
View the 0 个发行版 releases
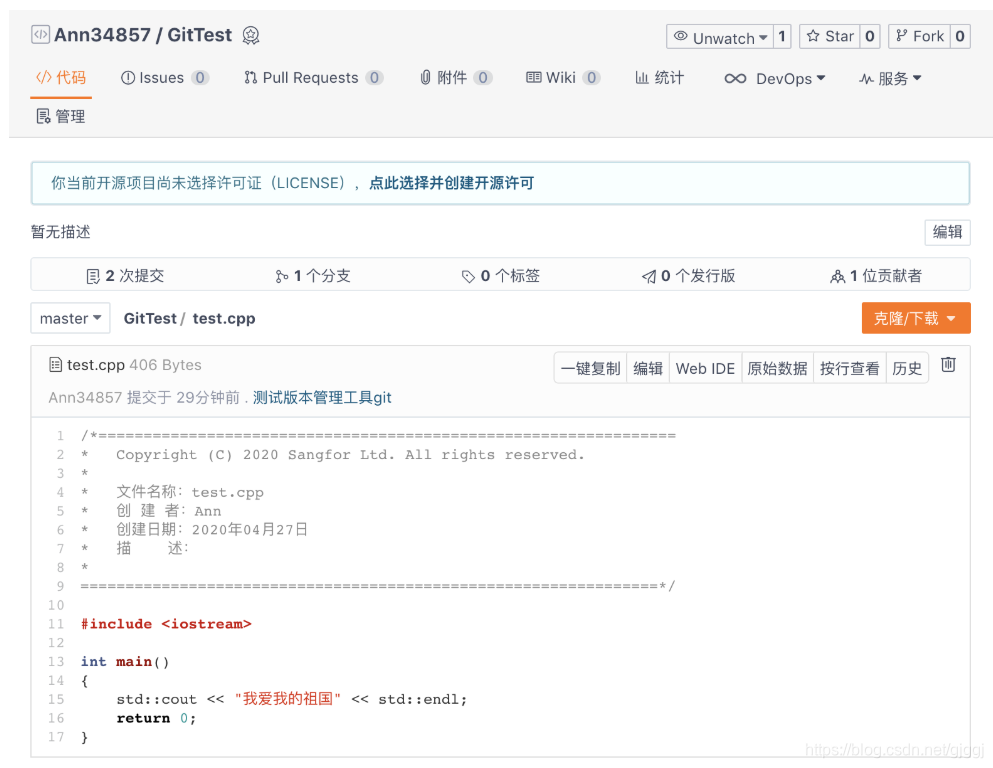click(x=688, y=276)
